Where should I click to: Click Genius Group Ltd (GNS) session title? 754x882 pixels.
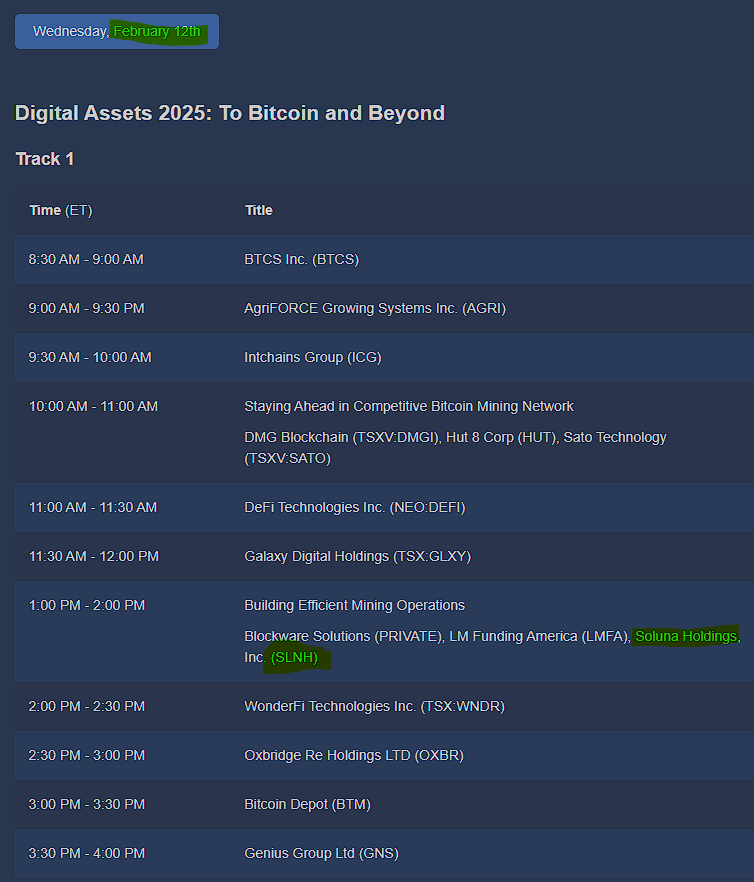pyautogui.click(x=322, y=853)
